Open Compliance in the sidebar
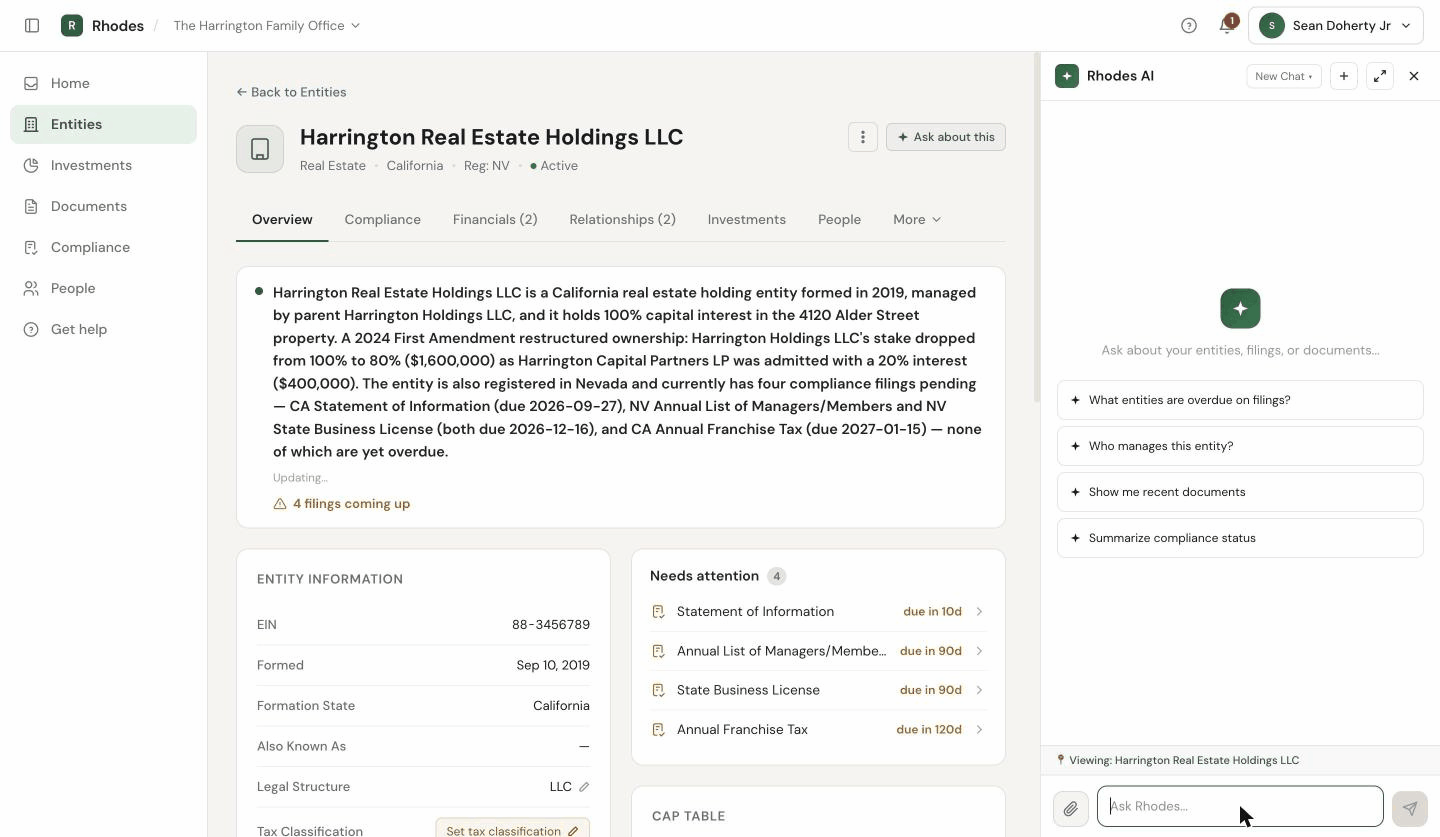The image size is (1440, 837). click(104, 247)
